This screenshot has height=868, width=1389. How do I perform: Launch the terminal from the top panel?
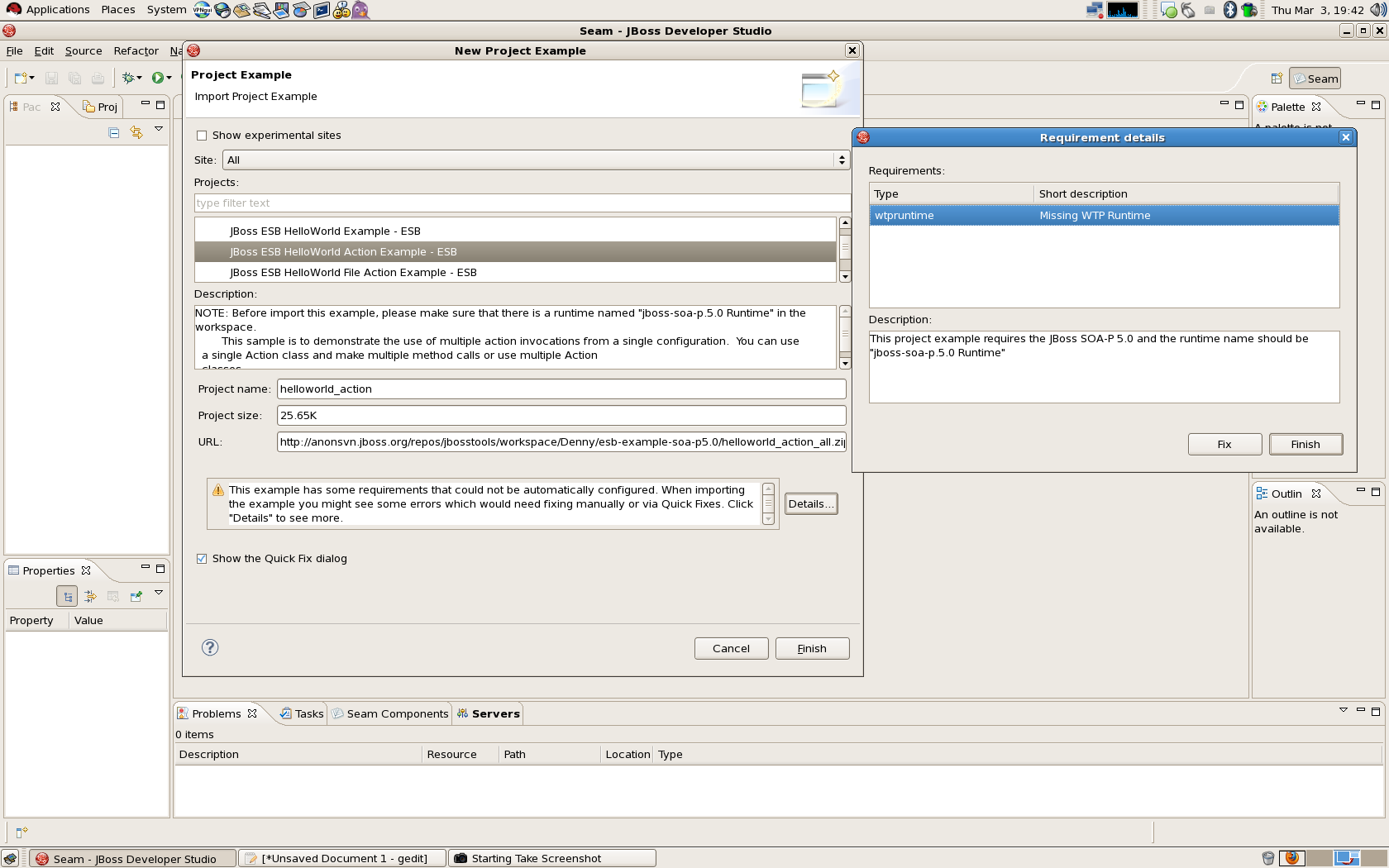pyautogui.click(x=321, y=10)
